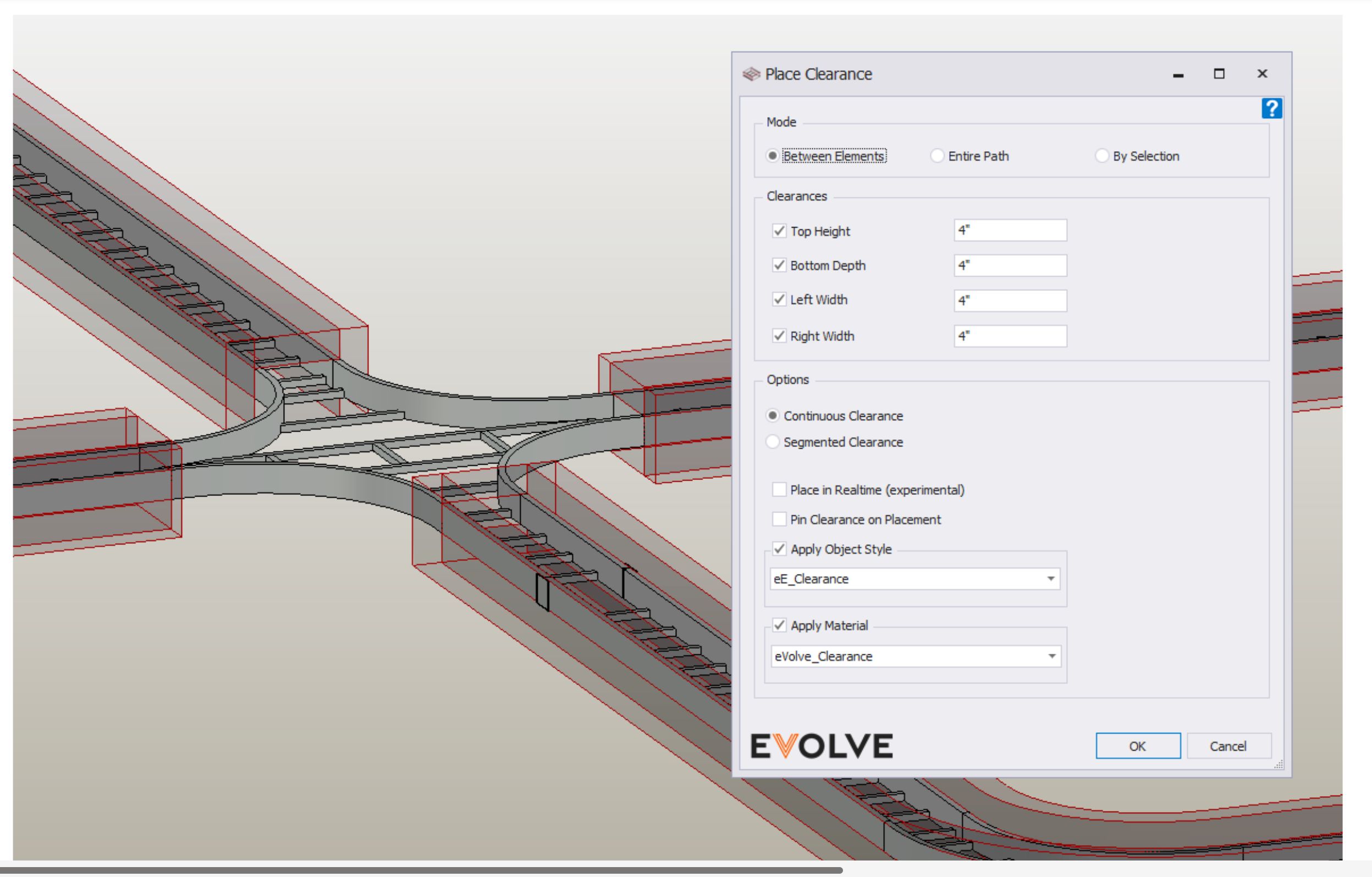This screenshot has width=1372, height=877.
Task: Dismiss the dialog with Cancel
Action: coord(1229,746)
